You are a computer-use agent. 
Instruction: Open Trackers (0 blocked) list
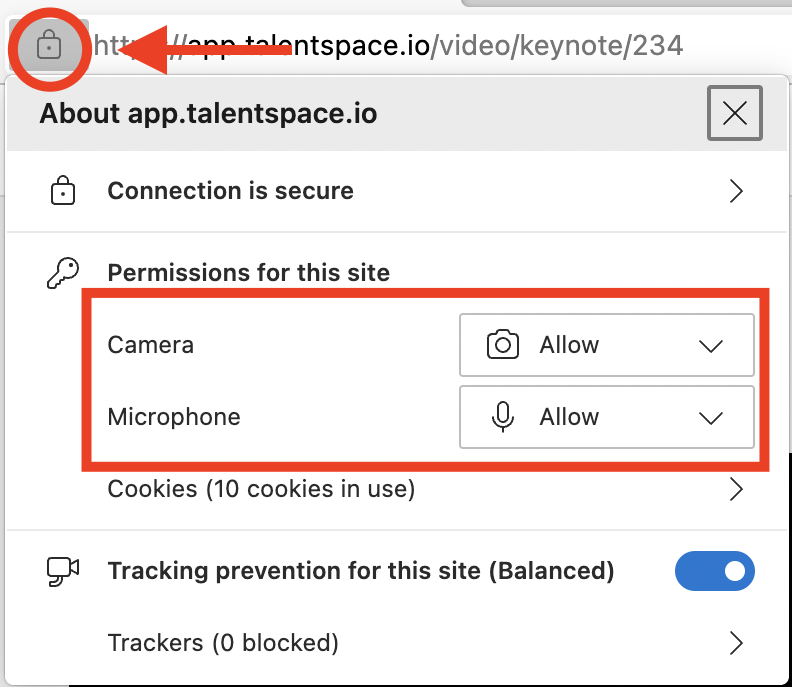[x=223, y=642]
